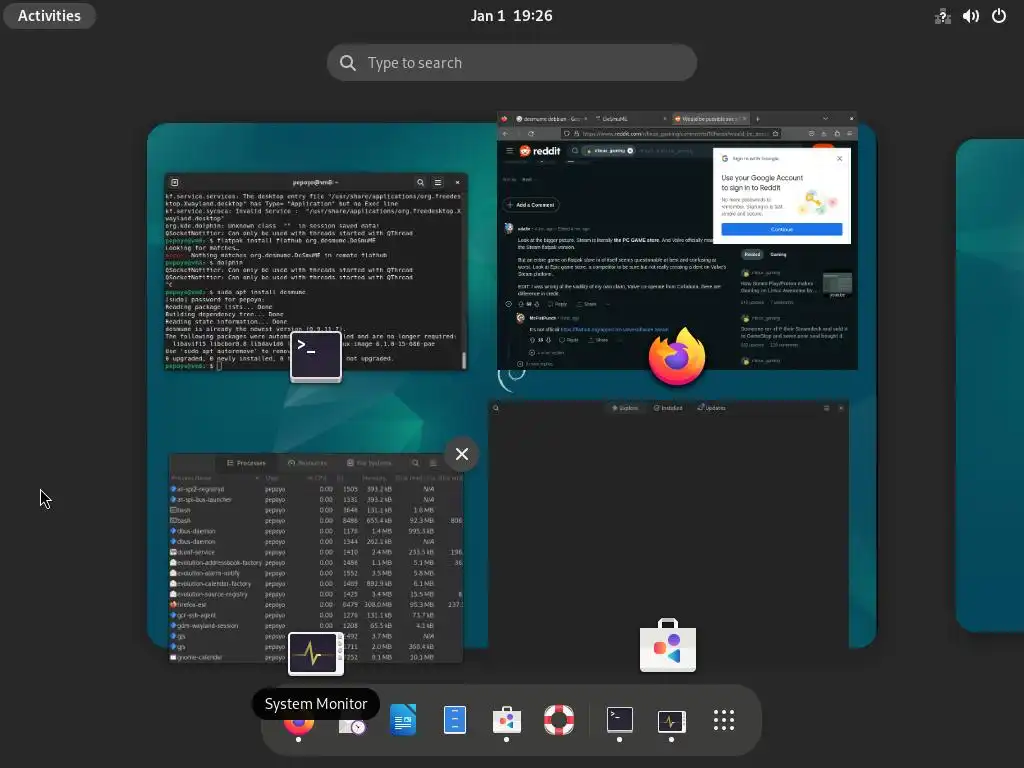Open the network status icon in top bar
Screen dimensions: 1024x768
pos(942,16)
